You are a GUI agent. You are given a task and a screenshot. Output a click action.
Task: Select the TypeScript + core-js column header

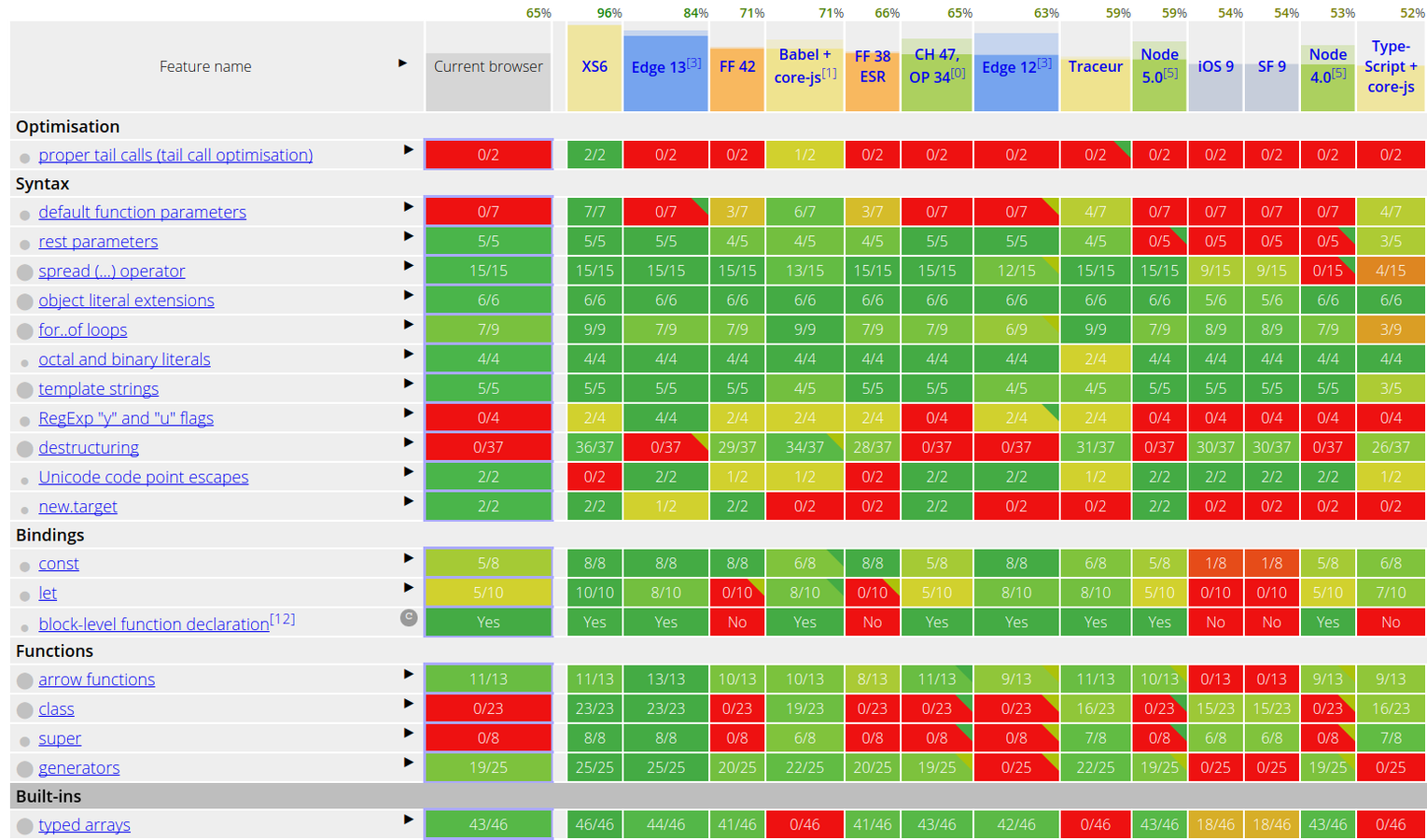click(x=1391, y=67)
